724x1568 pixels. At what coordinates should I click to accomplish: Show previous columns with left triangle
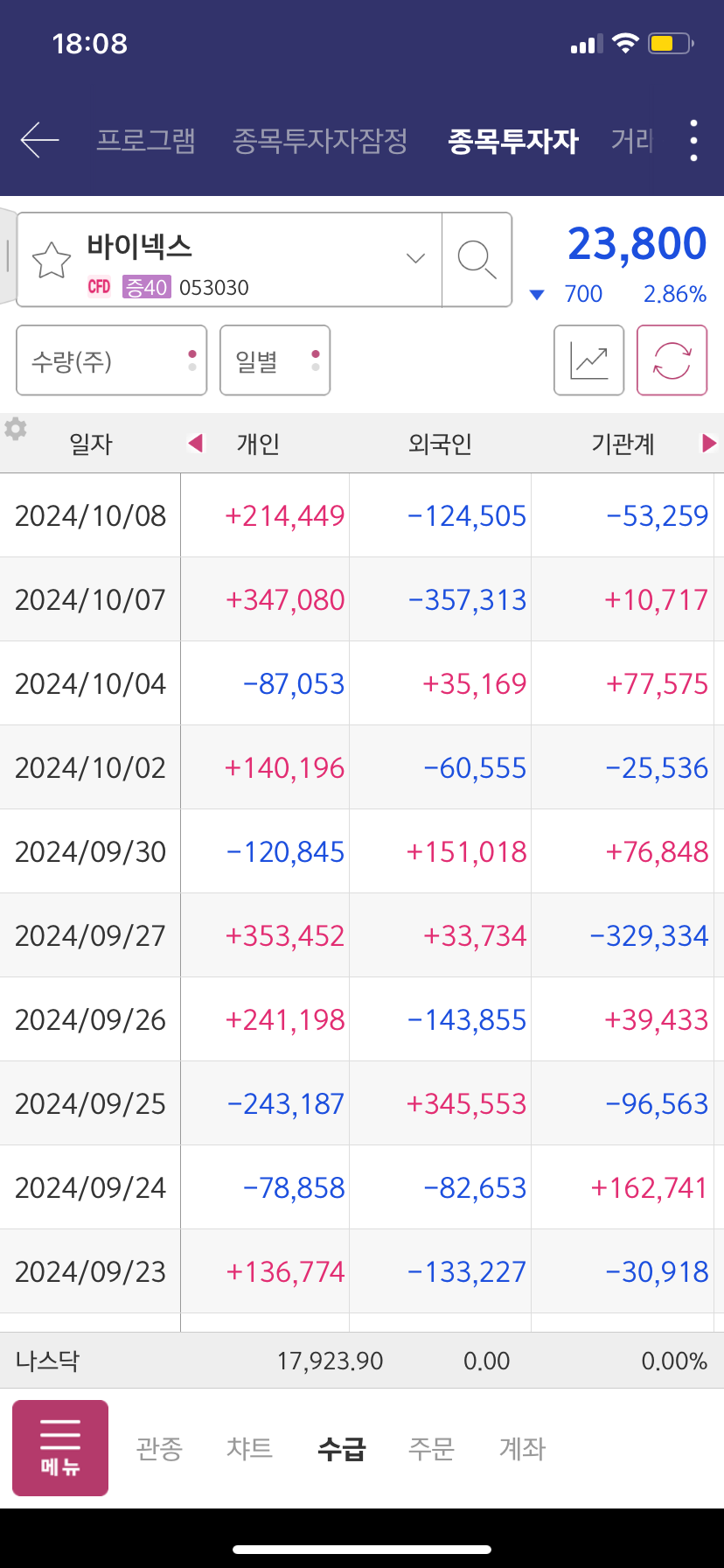[x=196, y=444]
